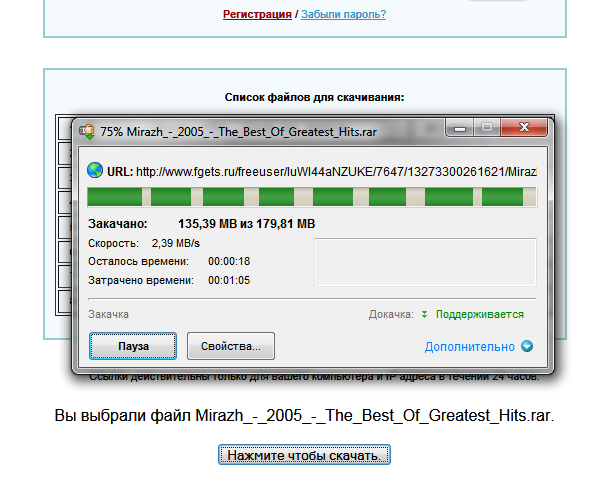This screenshot has width=604, height=495.
Task: Click the Закачано downloaded size label
Action: coord(118,223)
